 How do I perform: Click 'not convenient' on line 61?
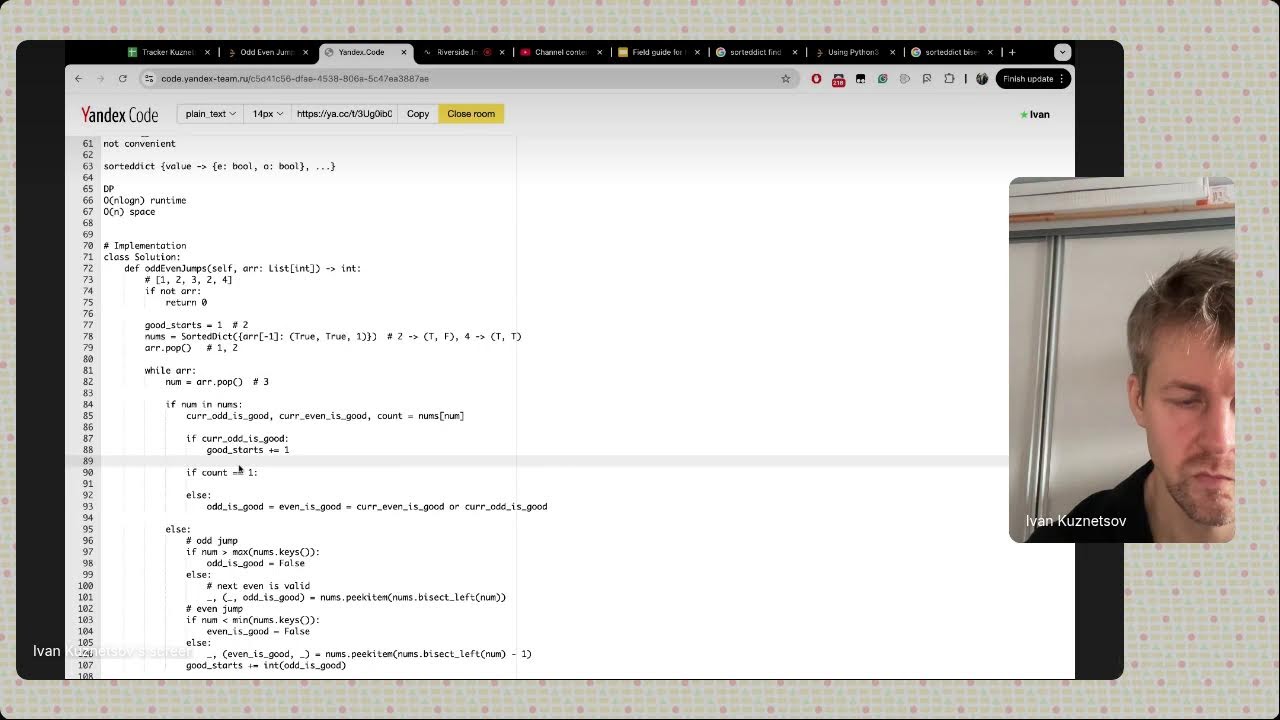tap(140, 144)
